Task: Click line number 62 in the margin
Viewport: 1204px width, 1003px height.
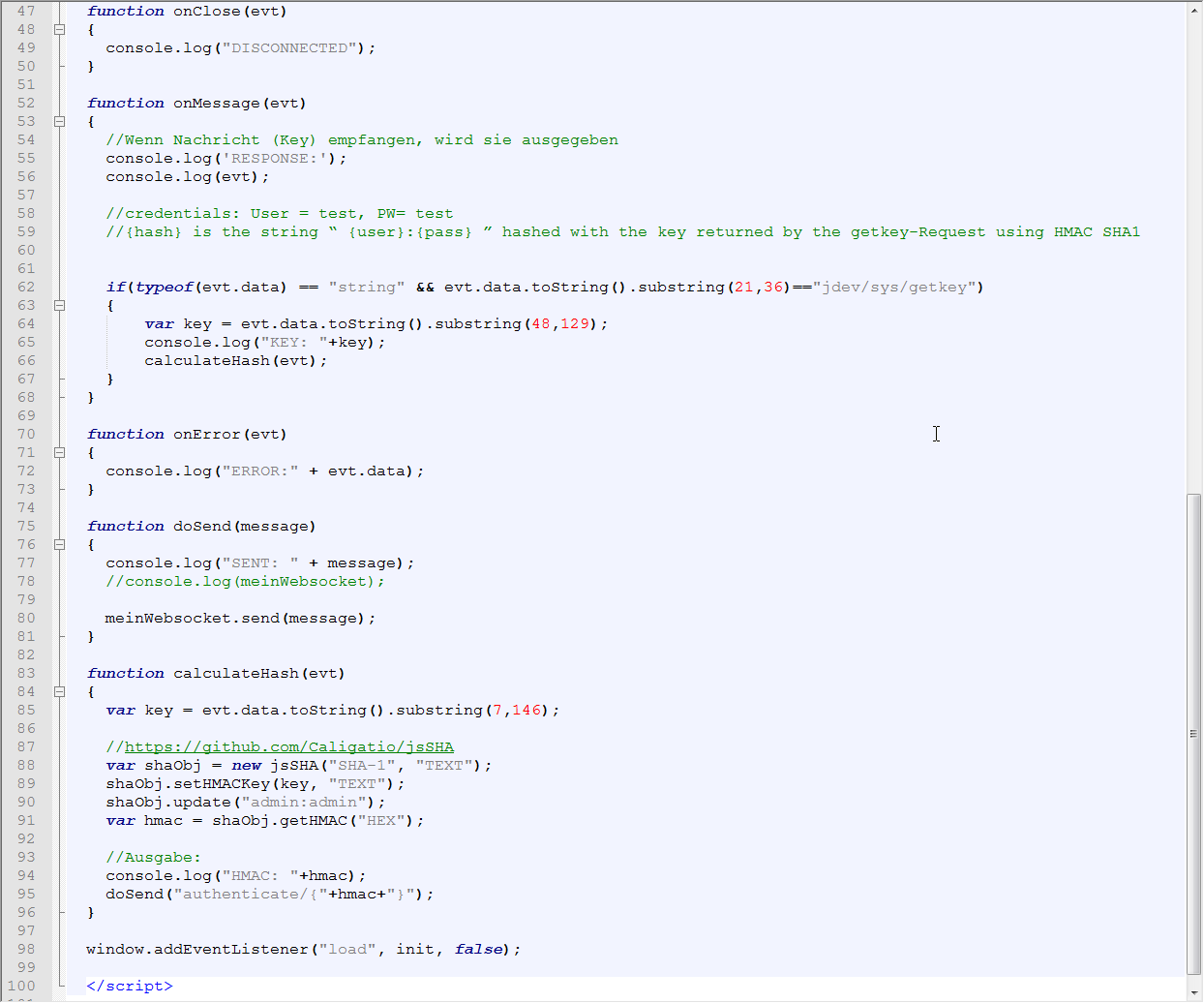Action: 26,287
